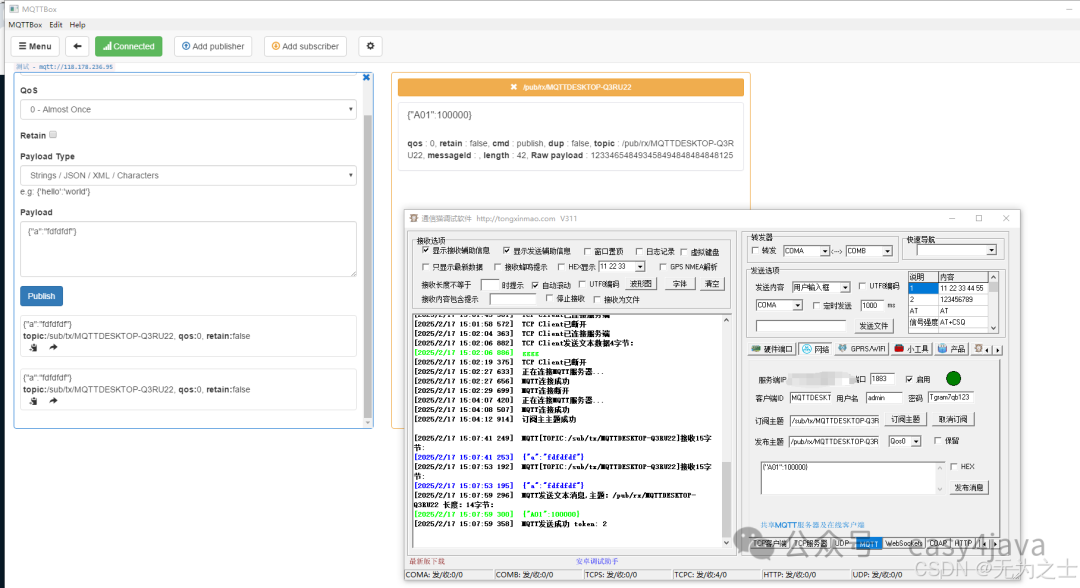Open the MQTTBox Menu hamburger button

[x=35, y=46]
